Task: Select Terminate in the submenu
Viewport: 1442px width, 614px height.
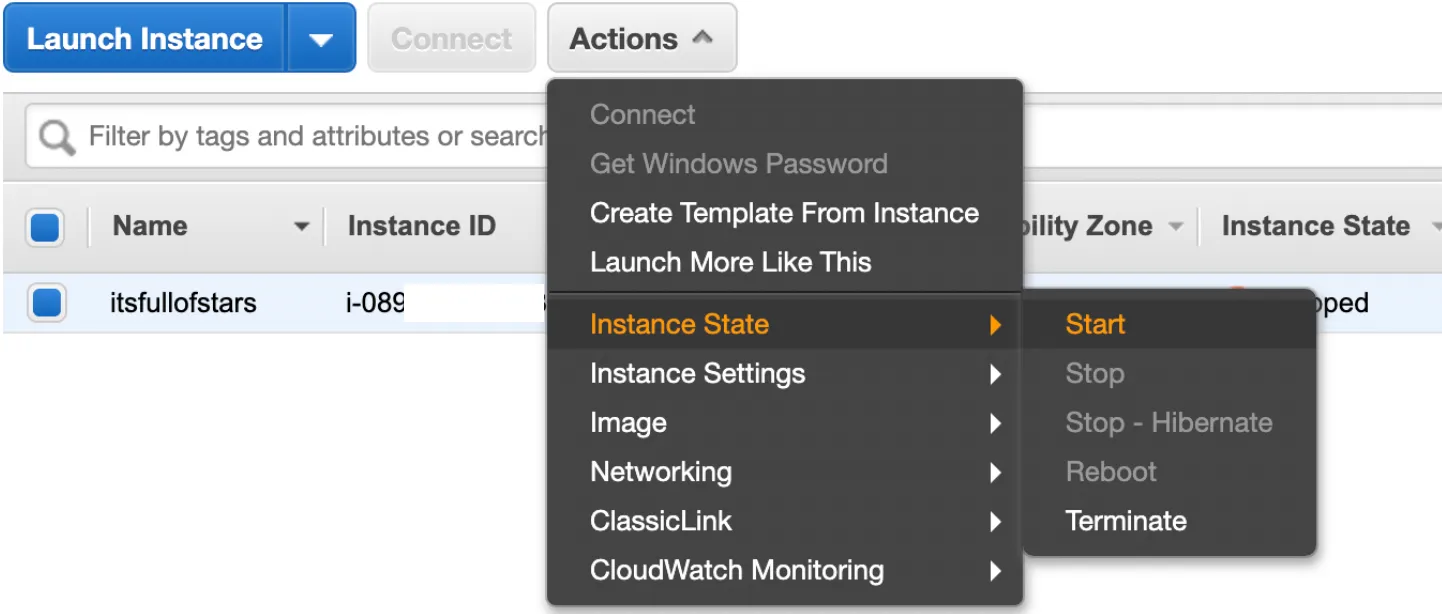Action: pos(1126,521)
